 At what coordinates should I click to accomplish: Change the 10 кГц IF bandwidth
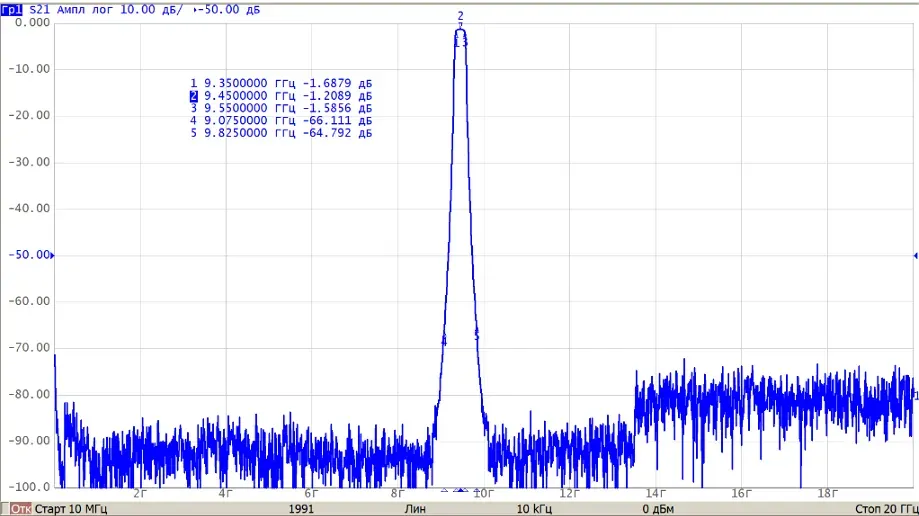click(x=534, y=508)
